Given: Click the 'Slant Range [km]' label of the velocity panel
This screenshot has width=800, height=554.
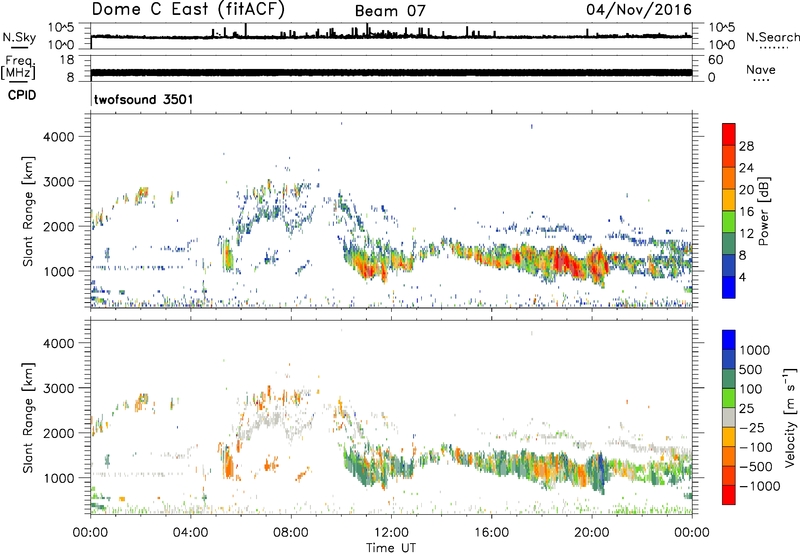Looking at the screenshot, I should tap(28, 417).
